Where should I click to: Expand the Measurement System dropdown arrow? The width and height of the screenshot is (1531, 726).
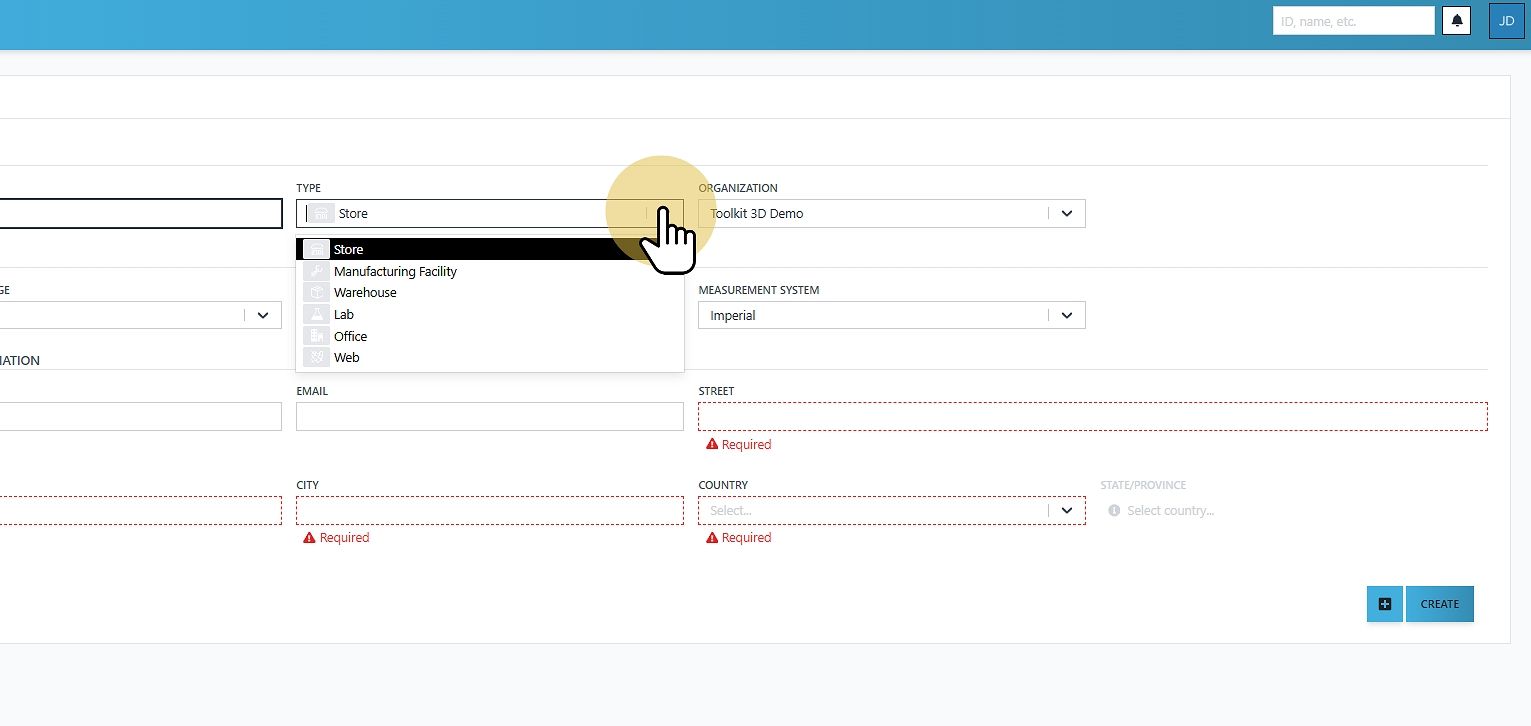point(1067,315)
